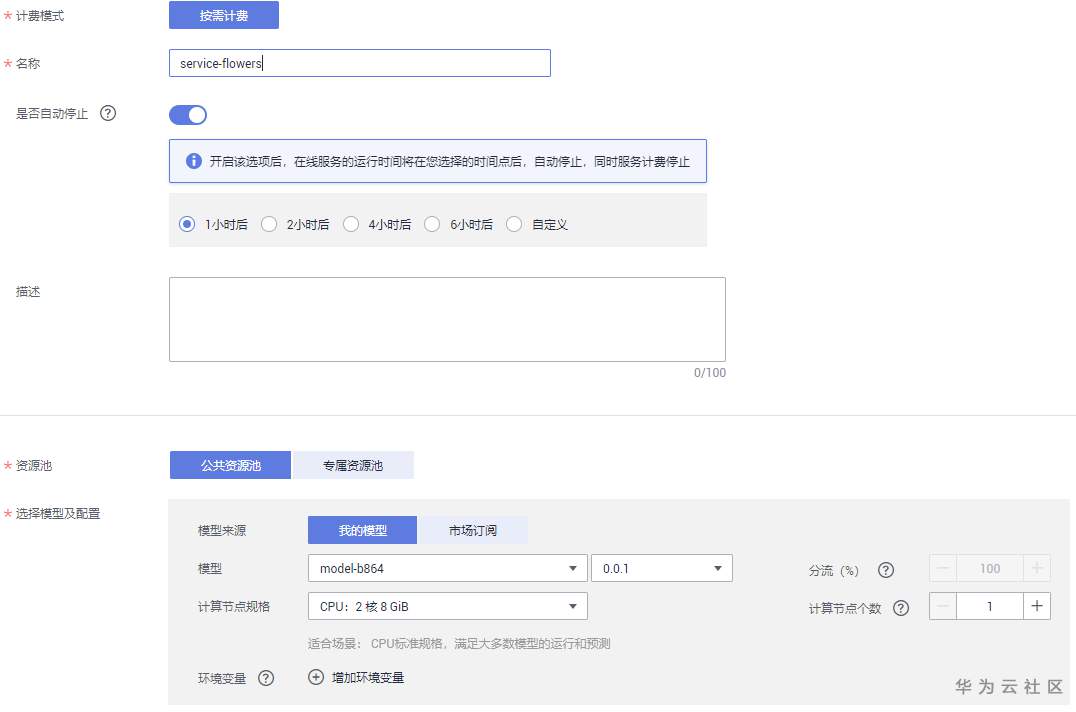
Task: Open help icon beside 环境变量
Action: tap(266, 678)
